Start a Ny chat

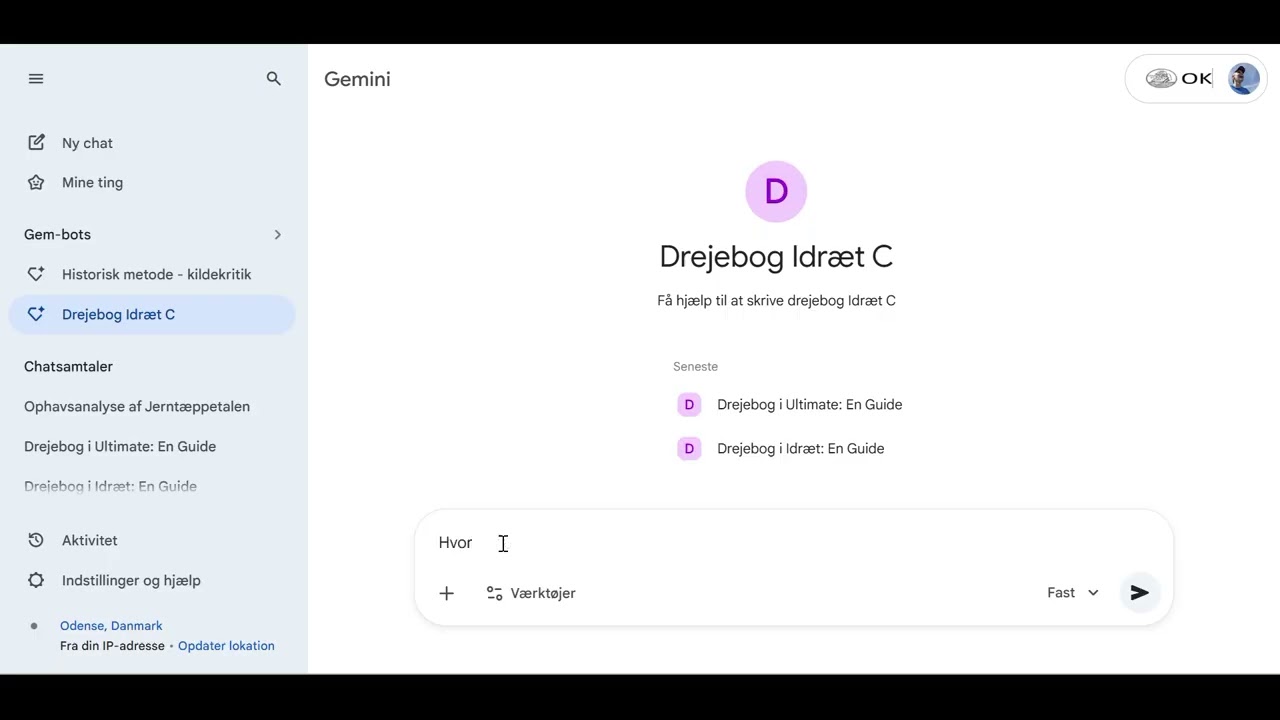tap(87, 143)
